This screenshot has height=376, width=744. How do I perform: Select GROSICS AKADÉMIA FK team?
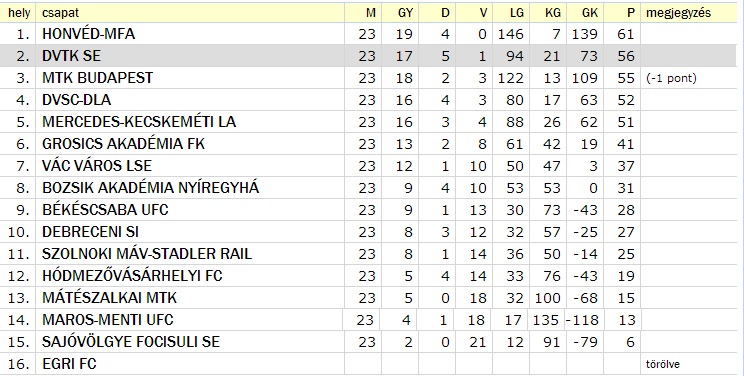coord(123,143)
